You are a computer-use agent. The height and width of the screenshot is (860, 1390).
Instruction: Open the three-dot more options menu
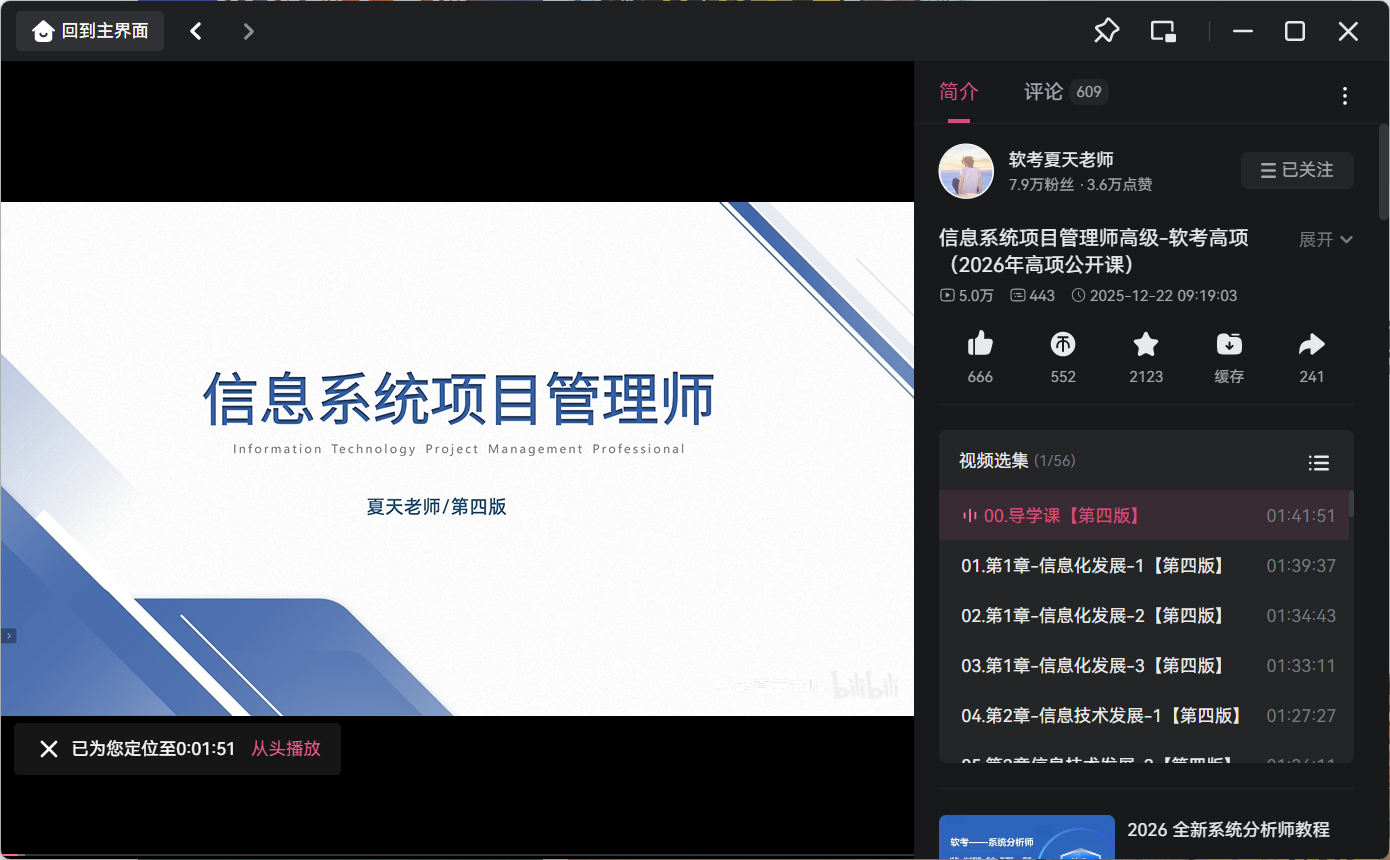tap(1345, 96)
